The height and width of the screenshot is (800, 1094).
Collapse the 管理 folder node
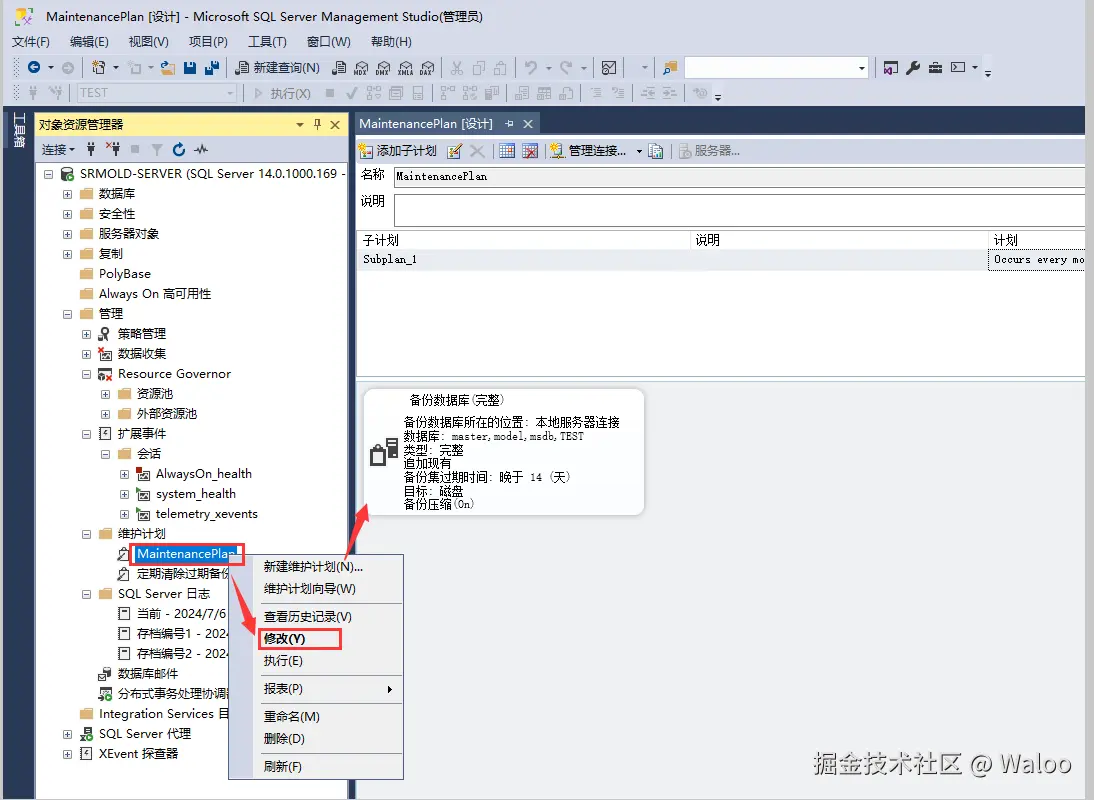point(68,314)
